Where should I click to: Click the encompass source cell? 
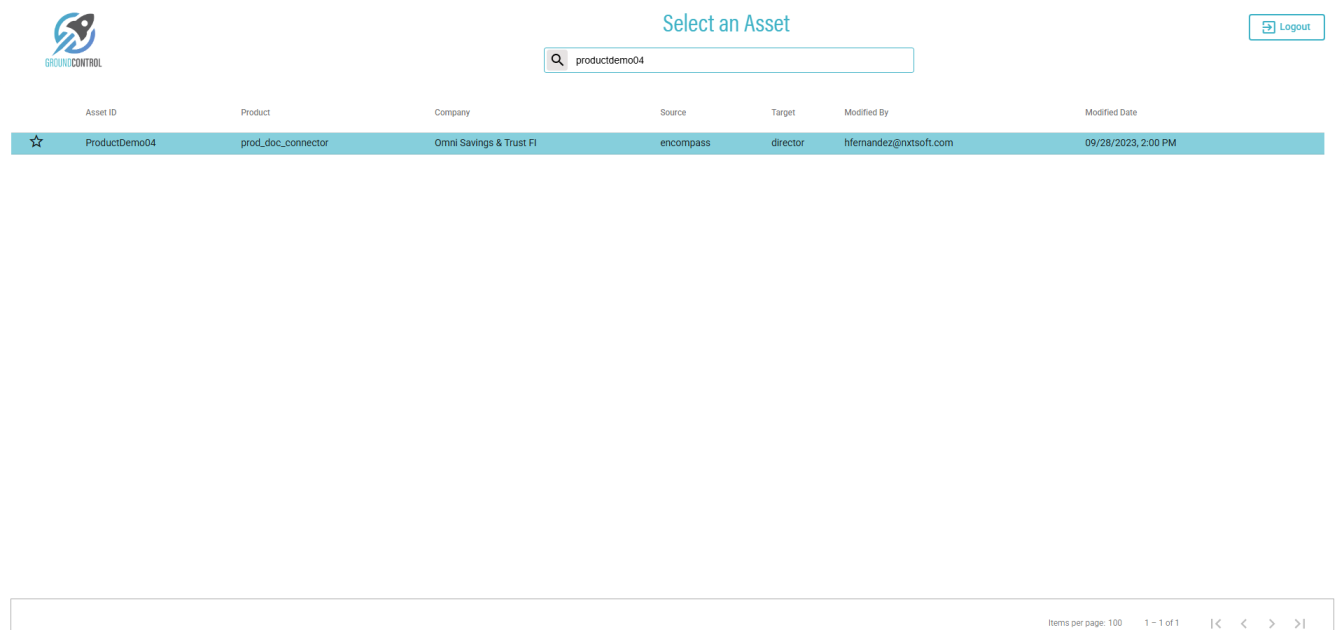click(x=685, y=143)
